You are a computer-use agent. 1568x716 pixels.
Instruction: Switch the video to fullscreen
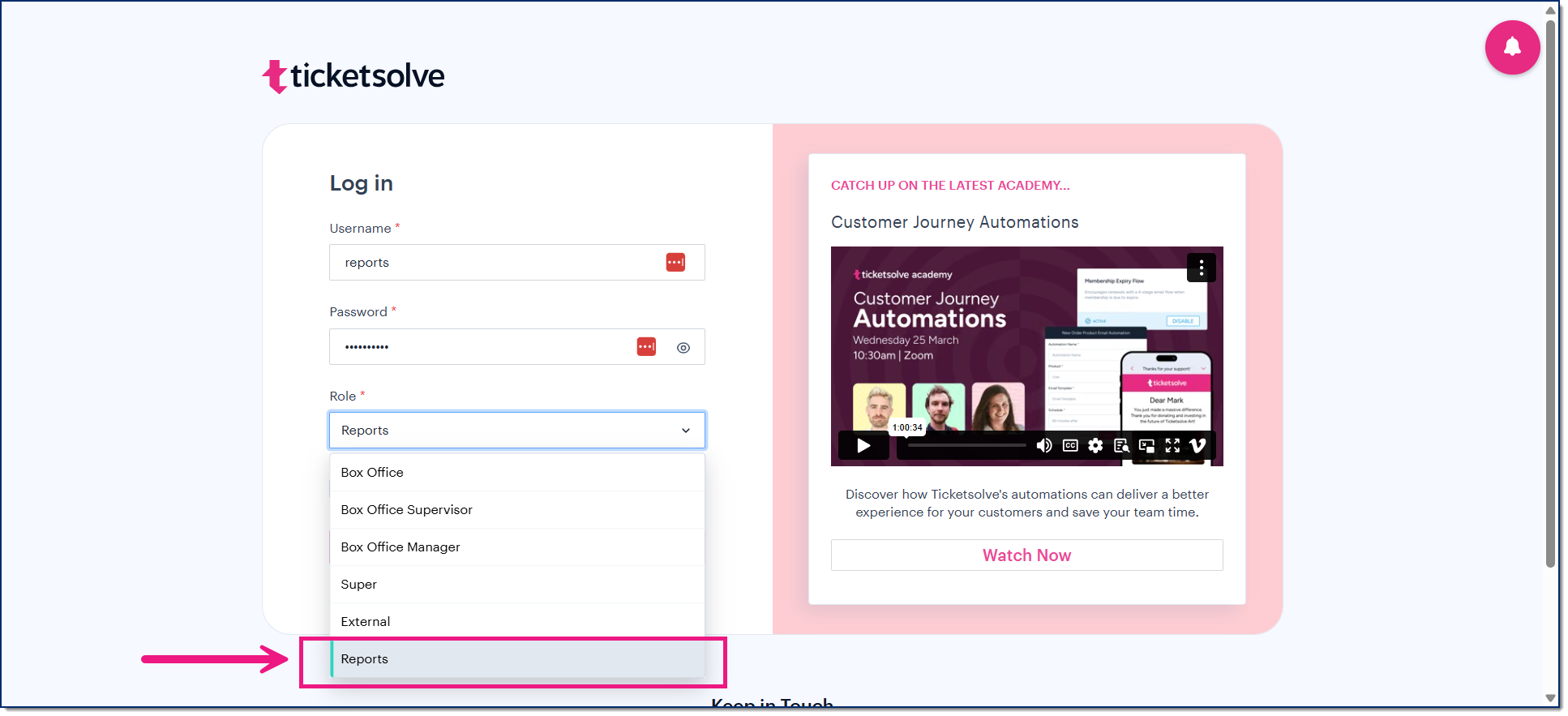click(x=1172, y=445)
